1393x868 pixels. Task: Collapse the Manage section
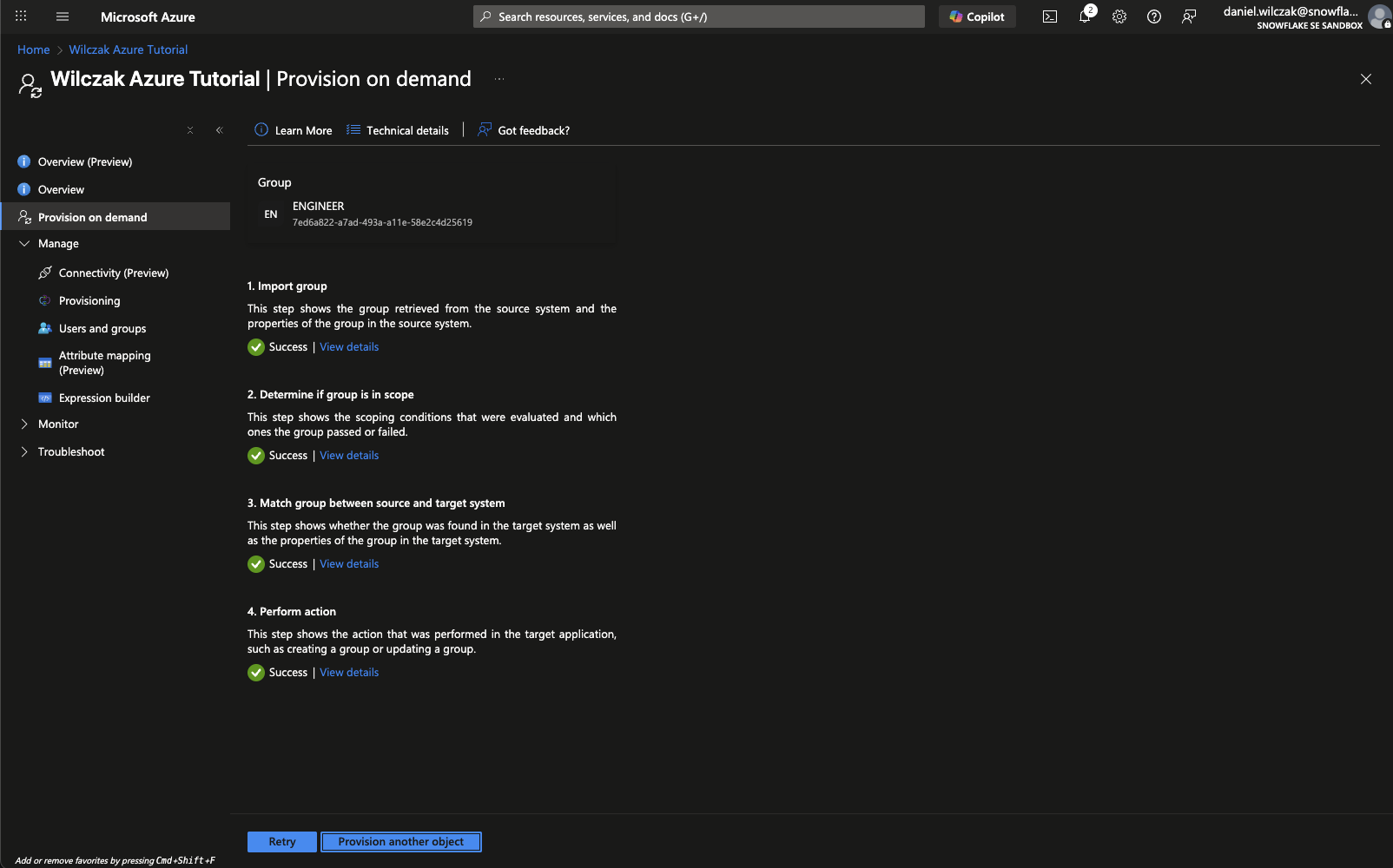tap(24, 244)
